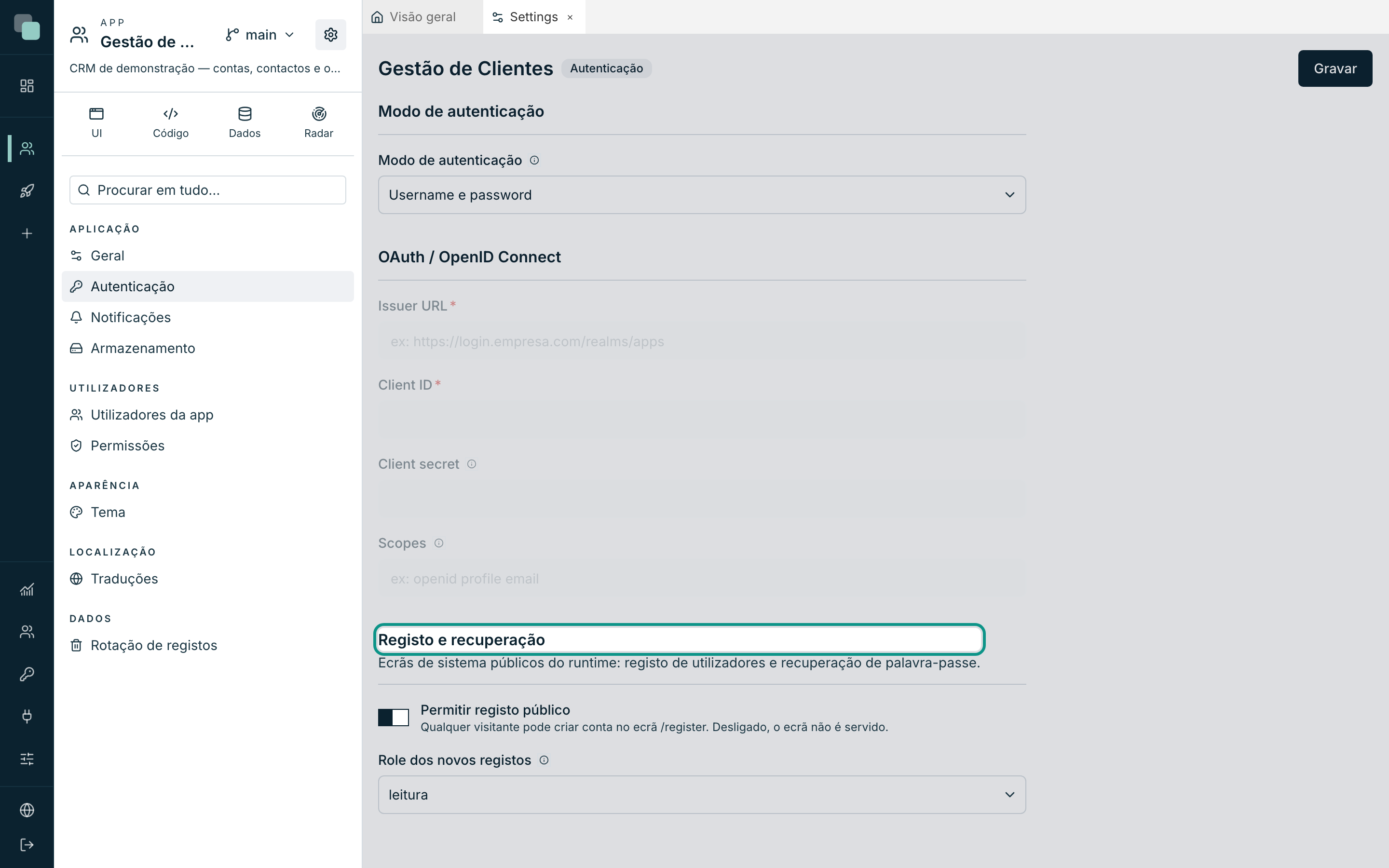Open app settings gear icon

click(330, 35)
